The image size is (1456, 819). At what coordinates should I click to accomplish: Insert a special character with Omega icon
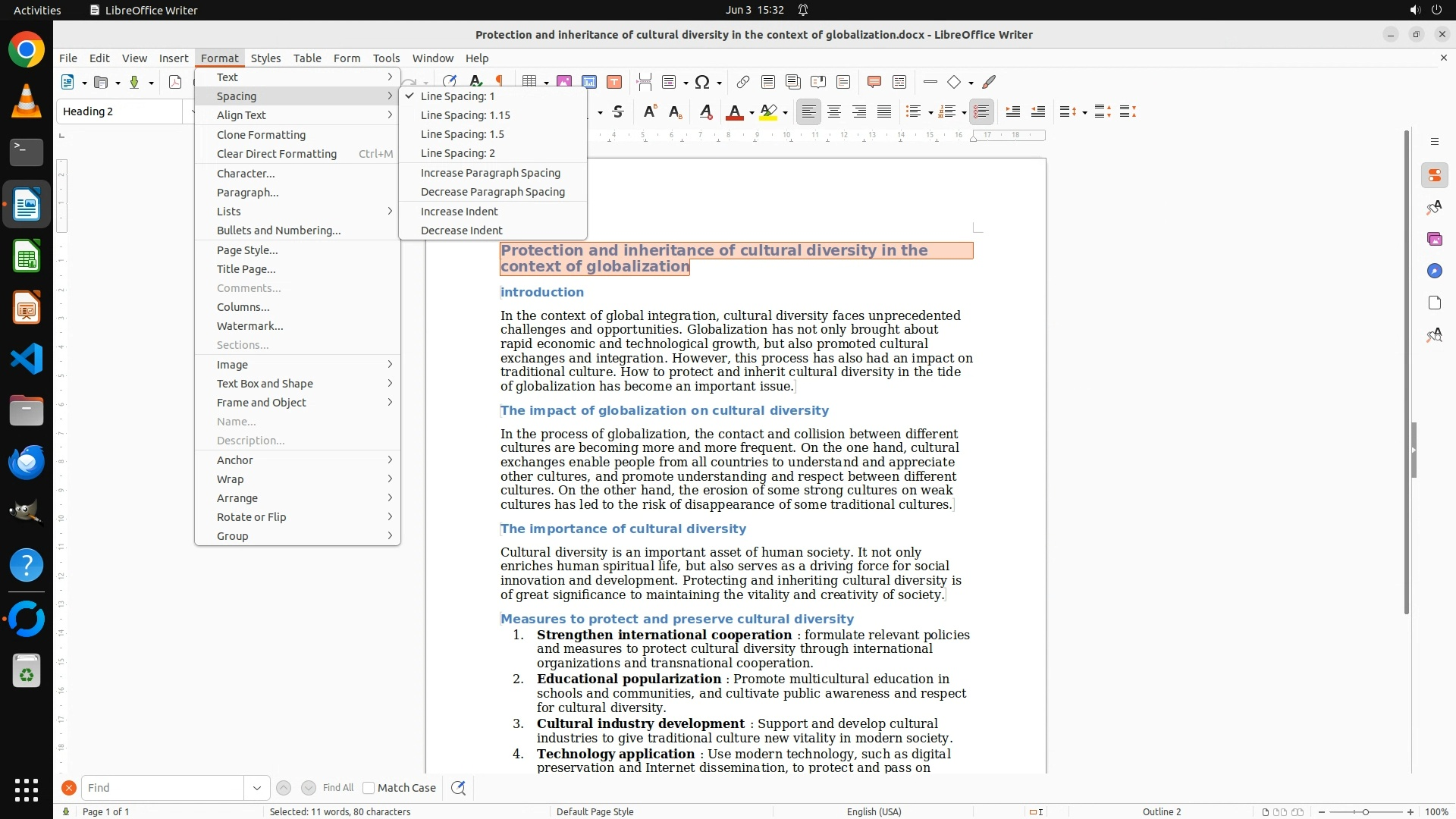[x=702, y=82]
